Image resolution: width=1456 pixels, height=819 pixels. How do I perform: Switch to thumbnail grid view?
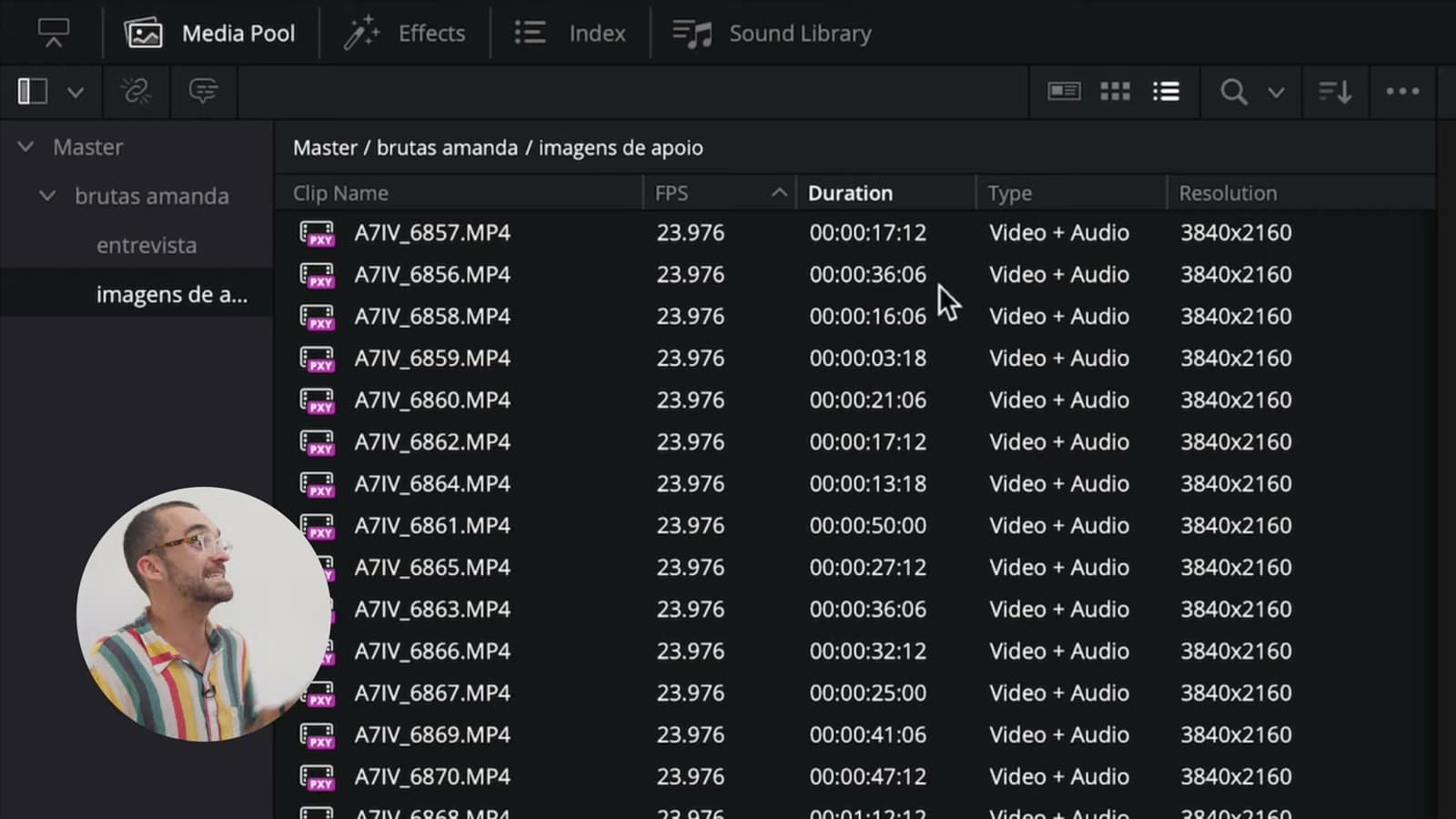1115,91
